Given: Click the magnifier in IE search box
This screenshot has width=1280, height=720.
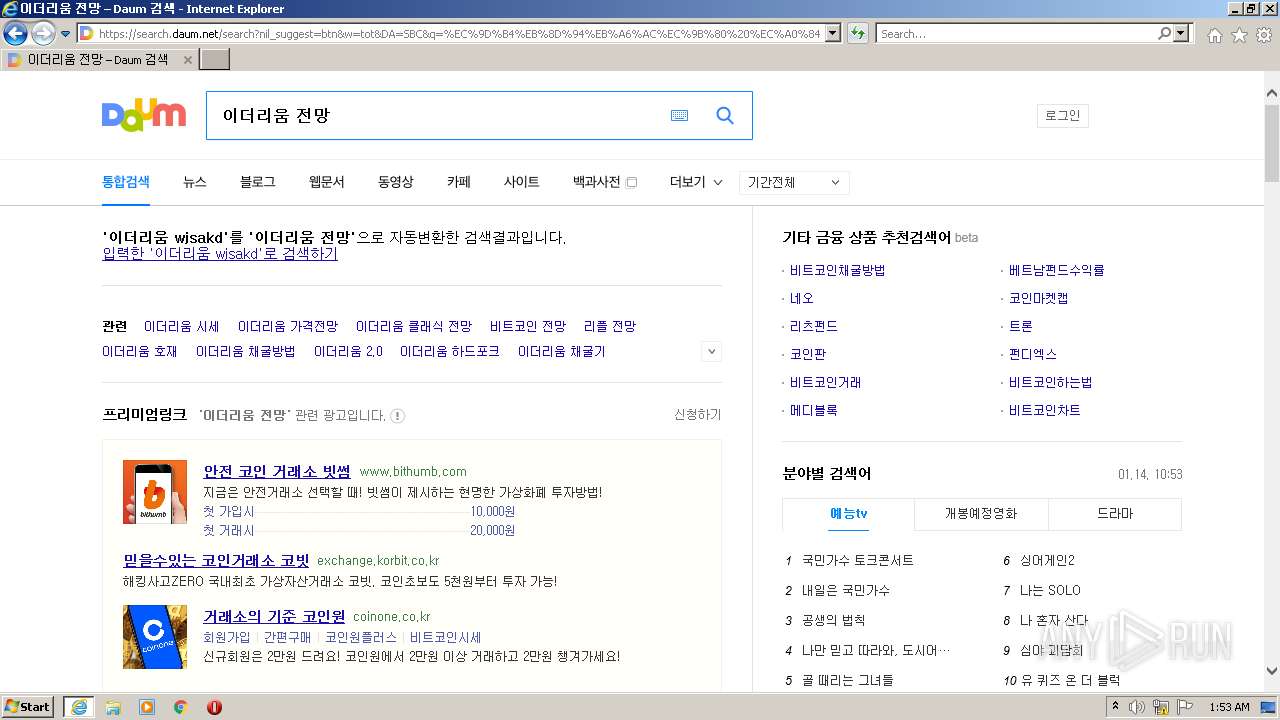Looking at the screenshot, I should click(1164, 33).
